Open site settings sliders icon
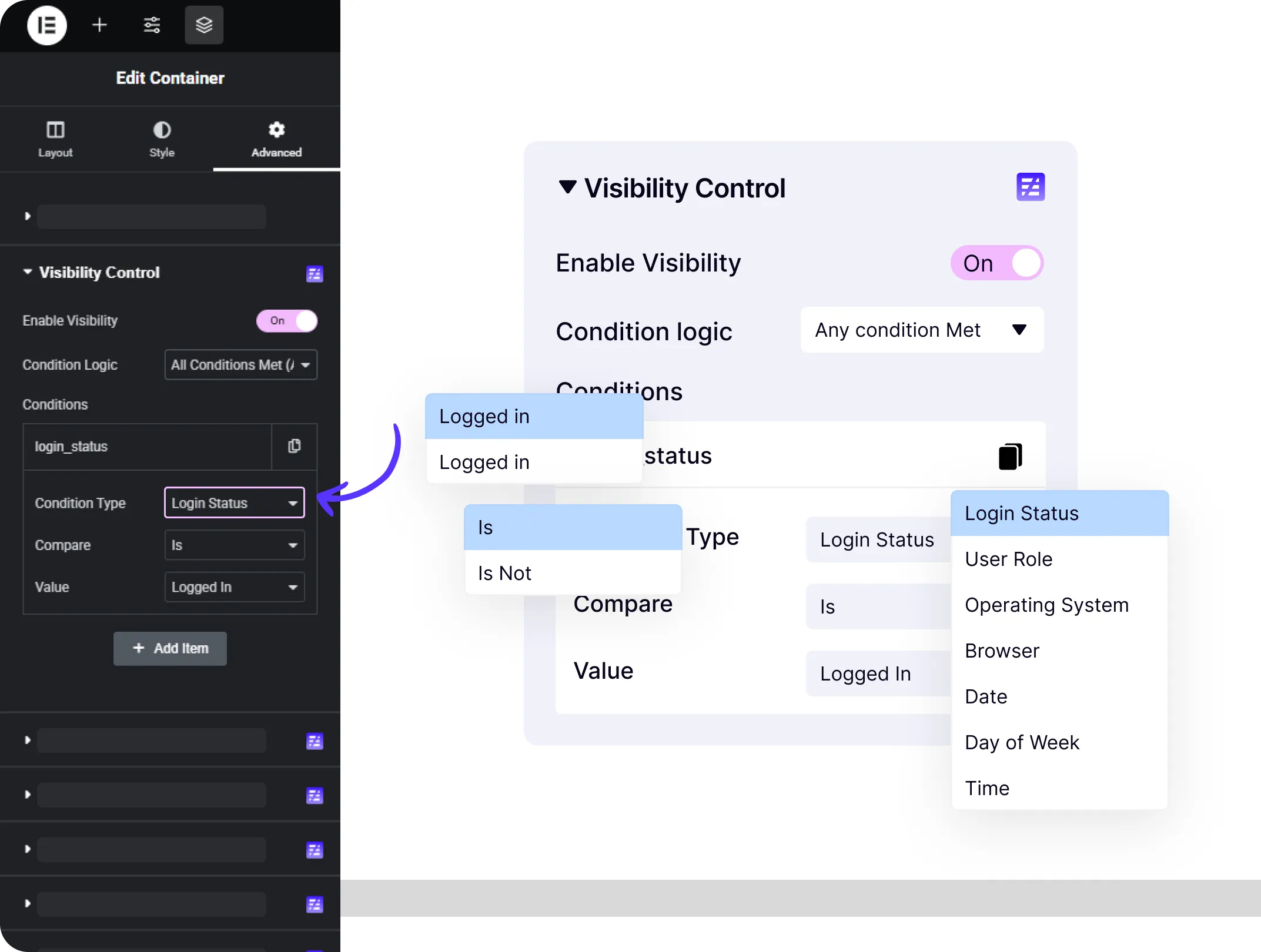Image resolution: width=1261 pixels, height=952 pixels. 152,25
